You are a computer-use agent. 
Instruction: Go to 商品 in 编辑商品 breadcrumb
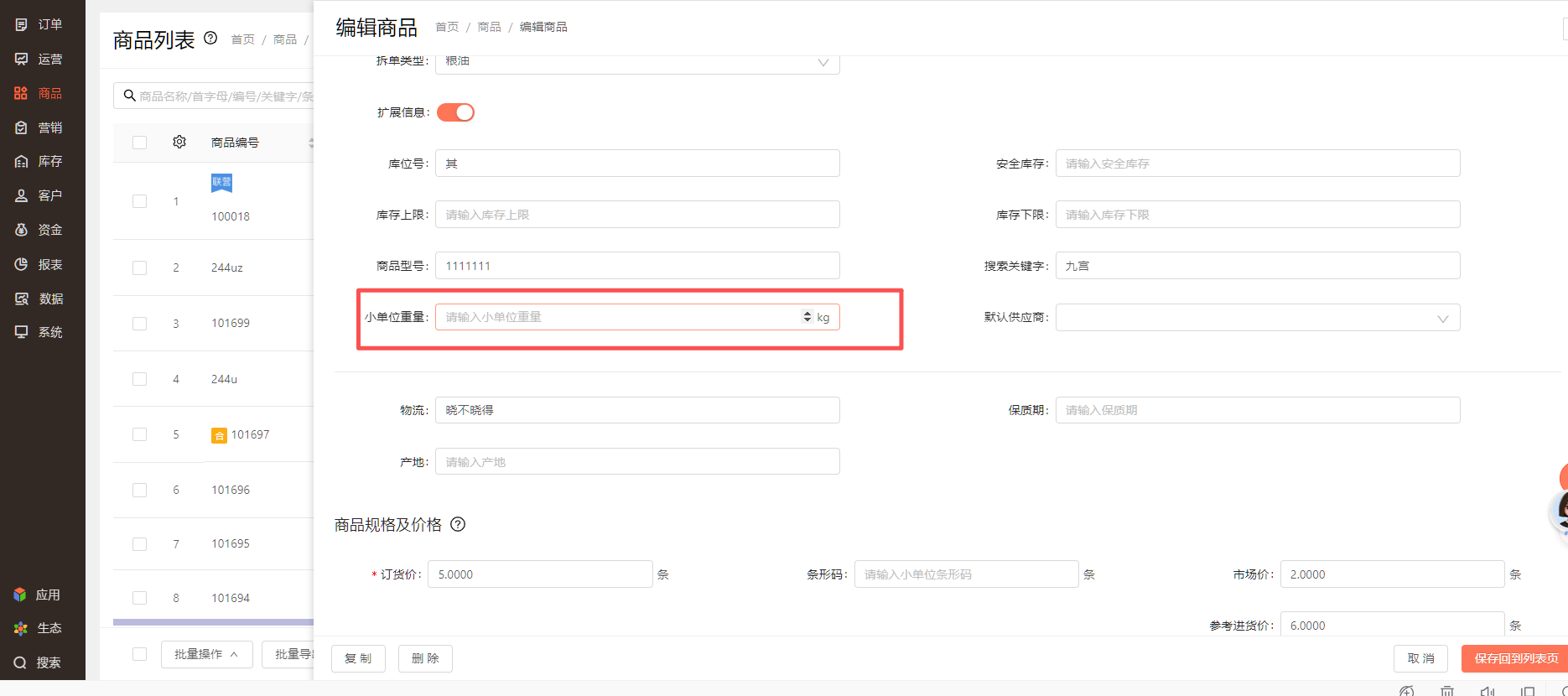click(x=489, y=27)
